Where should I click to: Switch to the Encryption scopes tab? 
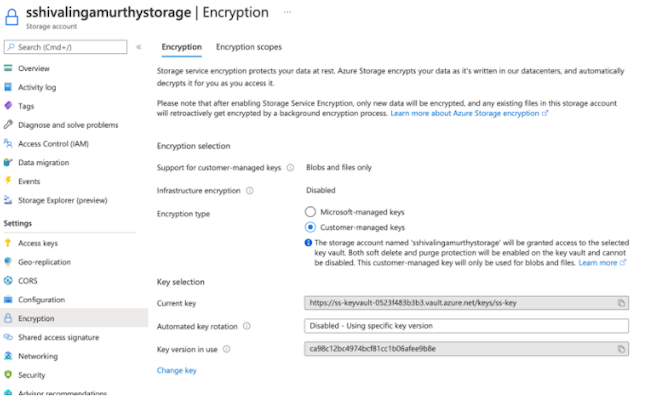(x=249, y=47)
